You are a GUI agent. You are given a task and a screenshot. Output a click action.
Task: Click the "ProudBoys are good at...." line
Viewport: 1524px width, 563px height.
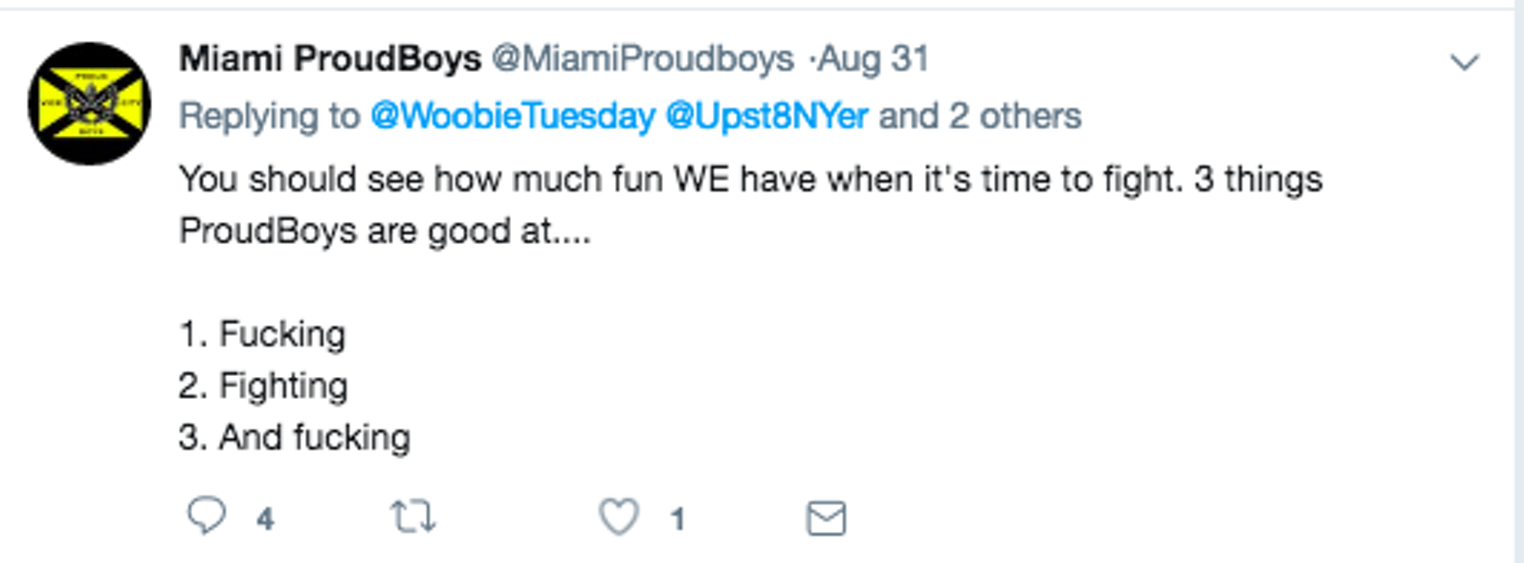tap(385, 231)
